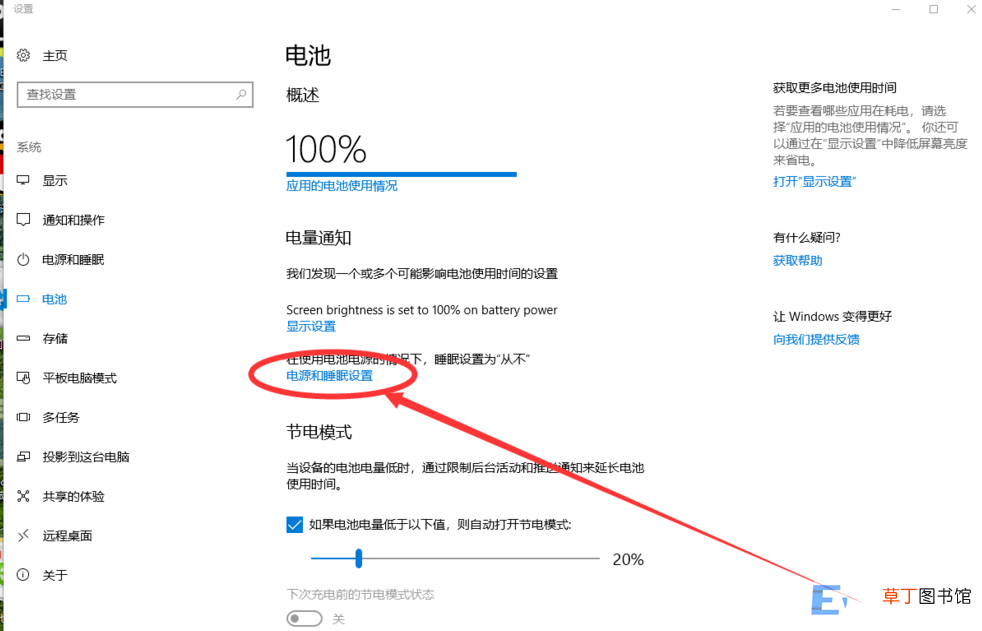The width and height of the screenshot is (982, 631).
Task: Open 投影到这台电脑 settings
Action: (x=86, y=457)
